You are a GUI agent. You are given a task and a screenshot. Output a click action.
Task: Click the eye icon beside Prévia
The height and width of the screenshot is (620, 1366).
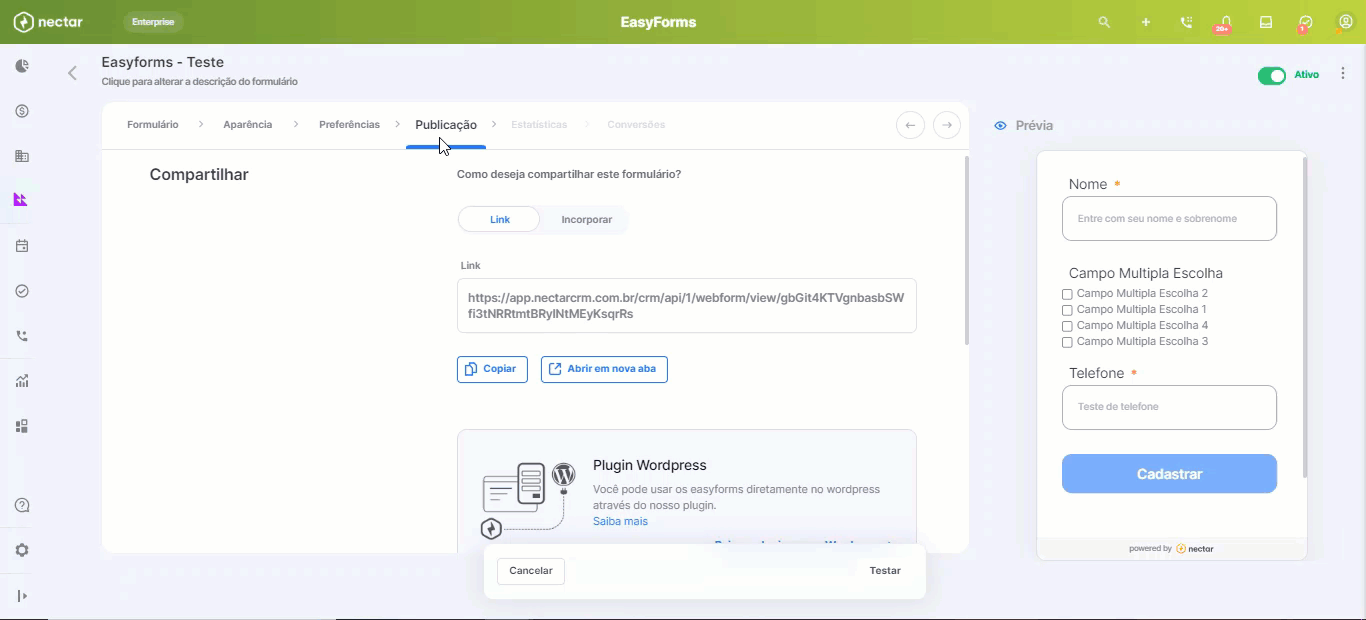tap(1000, 125)
